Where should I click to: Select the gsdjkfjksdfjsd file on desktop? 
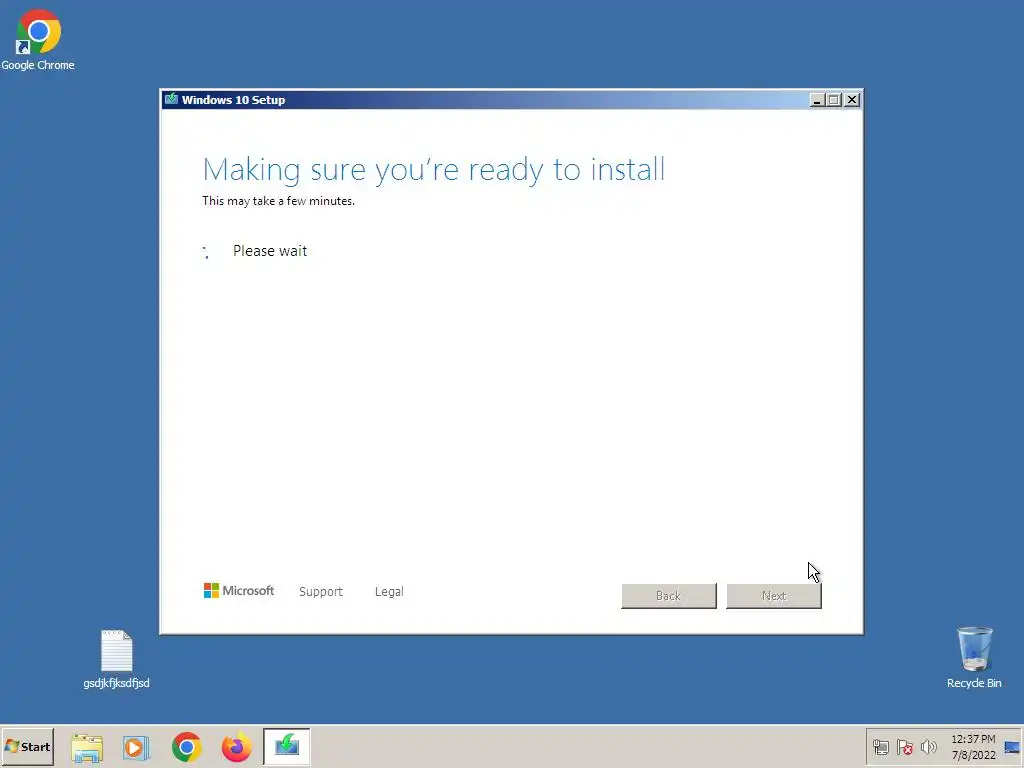(x=116, y=659)
